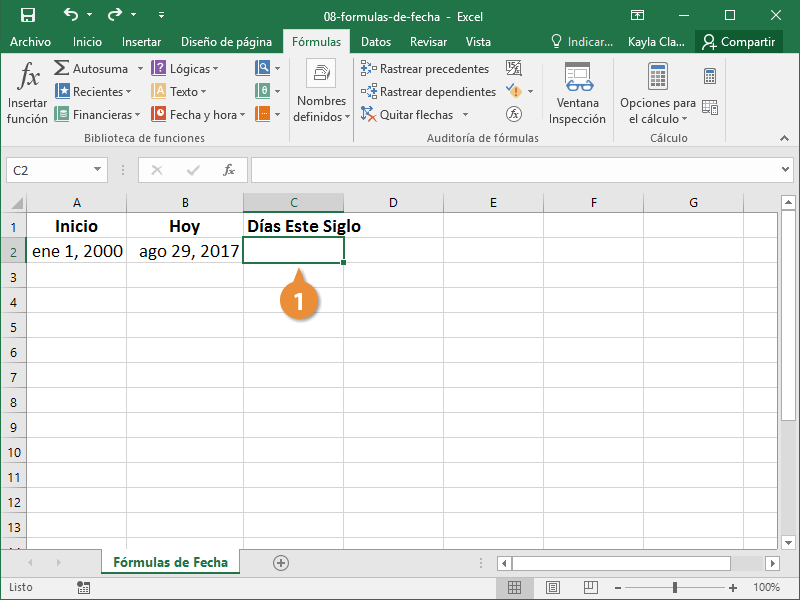Viewport: 800px width, 600px height.
Task: Click Rastrear dependientes
Action: point(428,92)
